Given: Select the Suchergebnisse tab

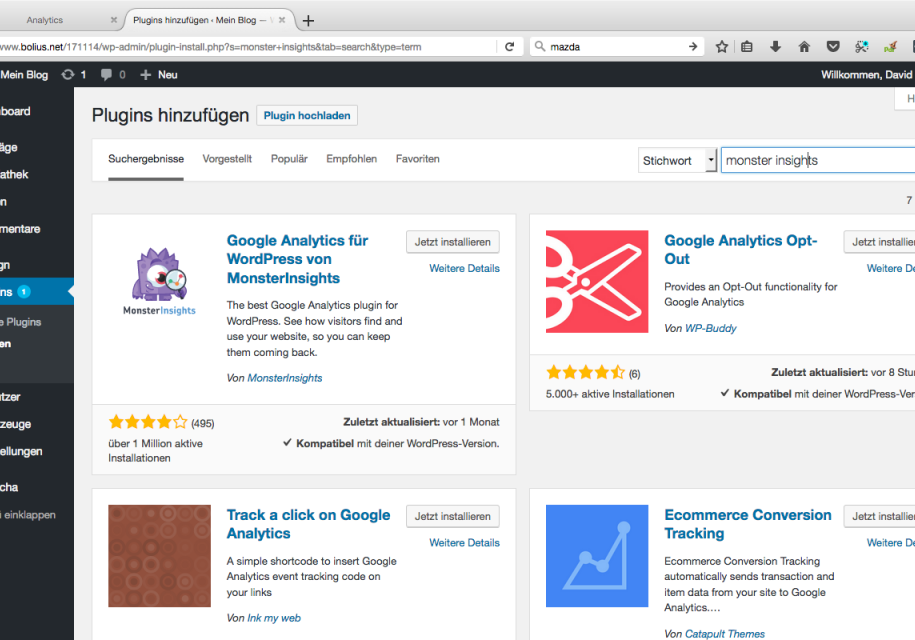Looking at the screenshot, I should (x=146, y=159).
